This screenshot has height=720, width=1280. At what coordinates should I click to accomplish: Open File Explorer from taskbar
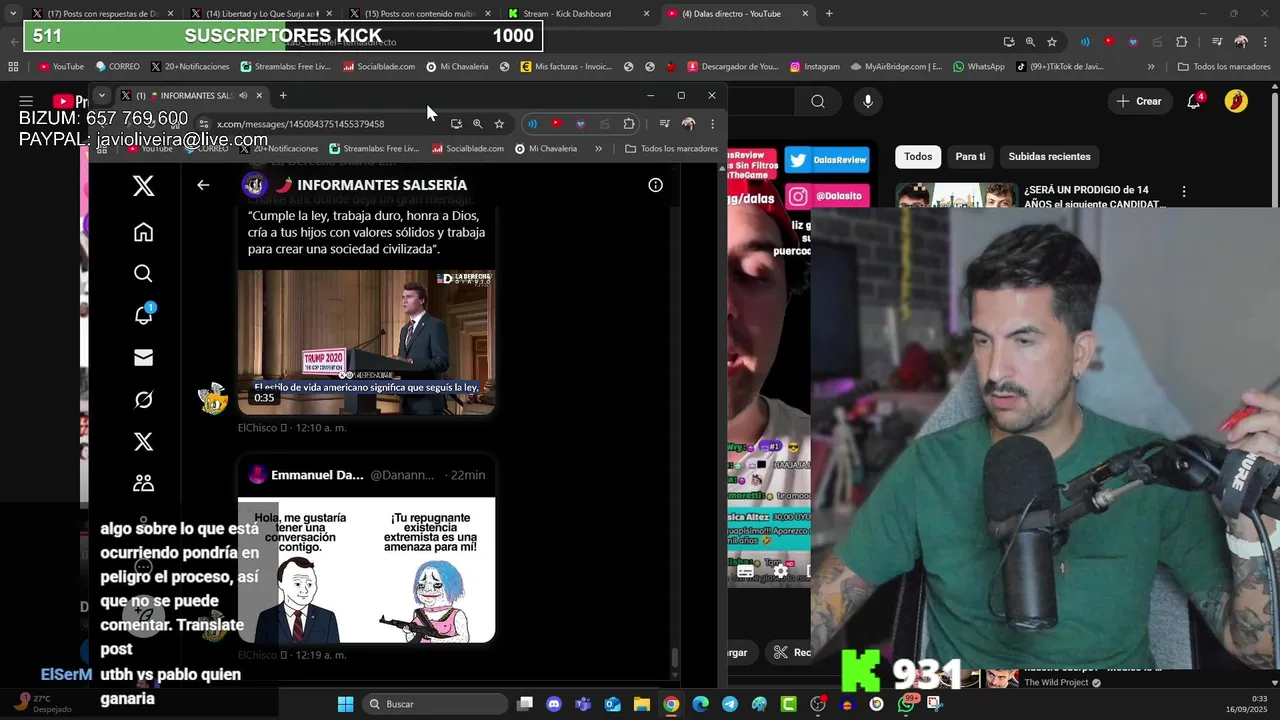[x=642, y=704]
